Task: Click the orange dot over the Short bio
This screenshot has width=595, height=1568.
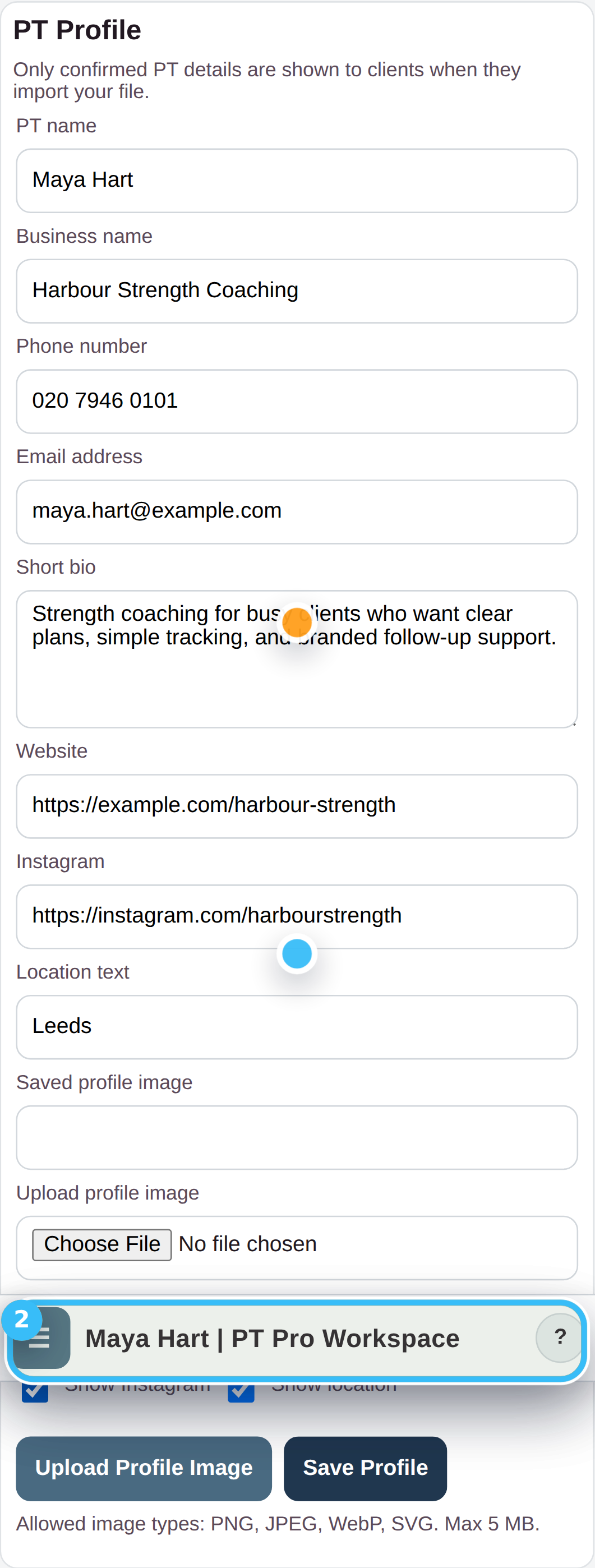Action: click(296, 622)
